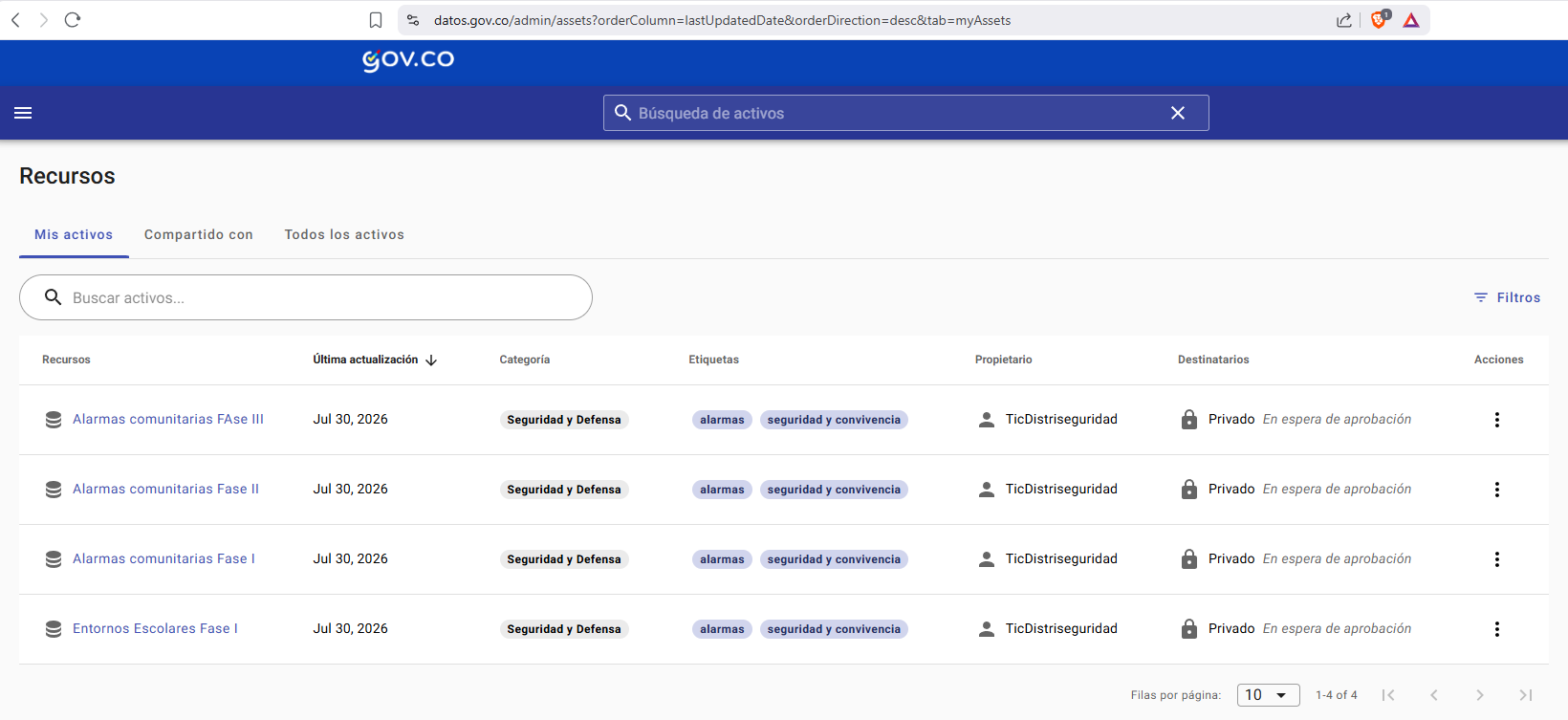The image size is (1568, 720).
Task: Click in Buscar activos search field
Action: point(306,297)
